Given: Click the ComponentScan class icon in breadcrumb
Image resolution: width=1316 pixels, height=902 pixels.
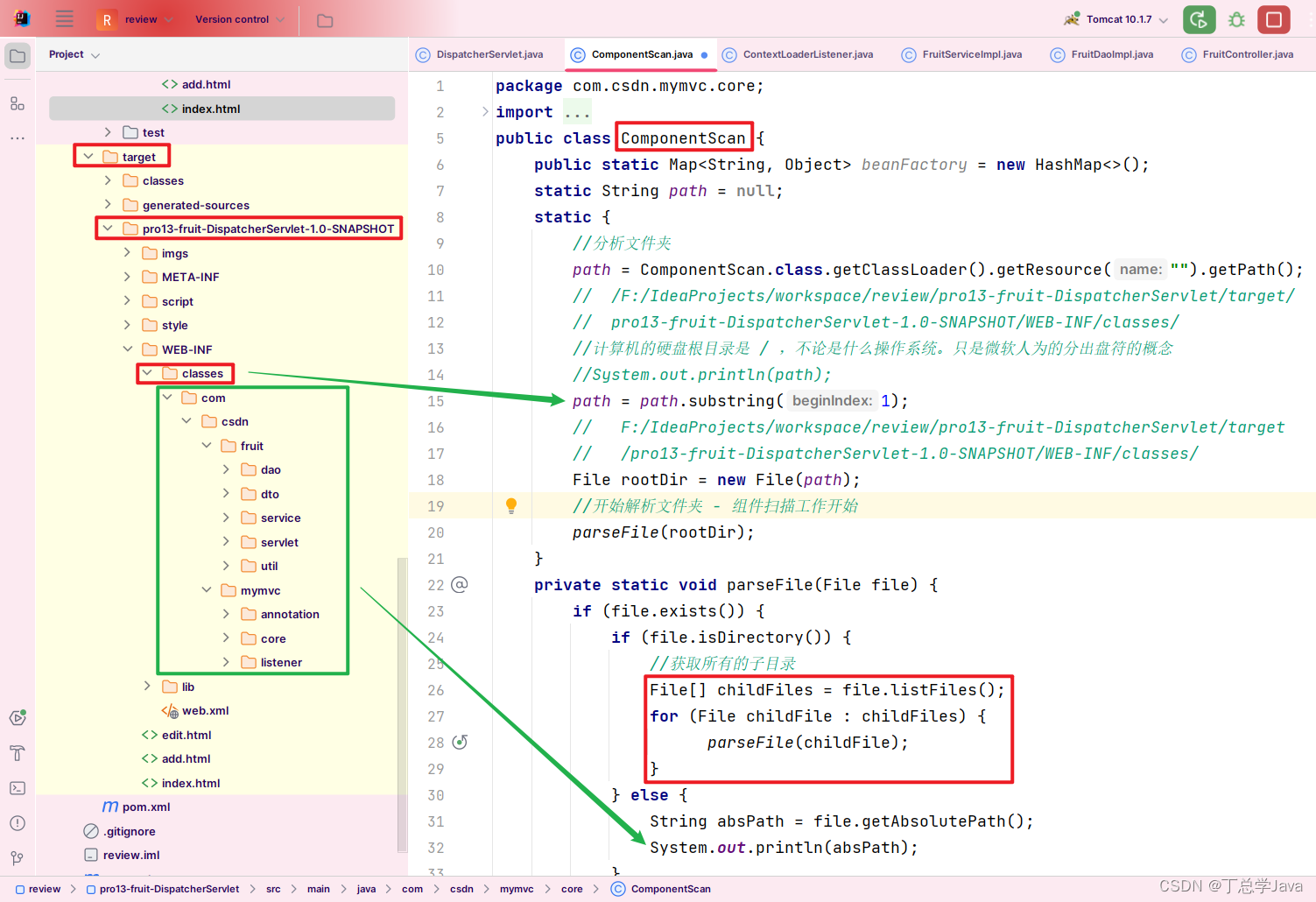Looking at the screenshot, I should [618, 889].
